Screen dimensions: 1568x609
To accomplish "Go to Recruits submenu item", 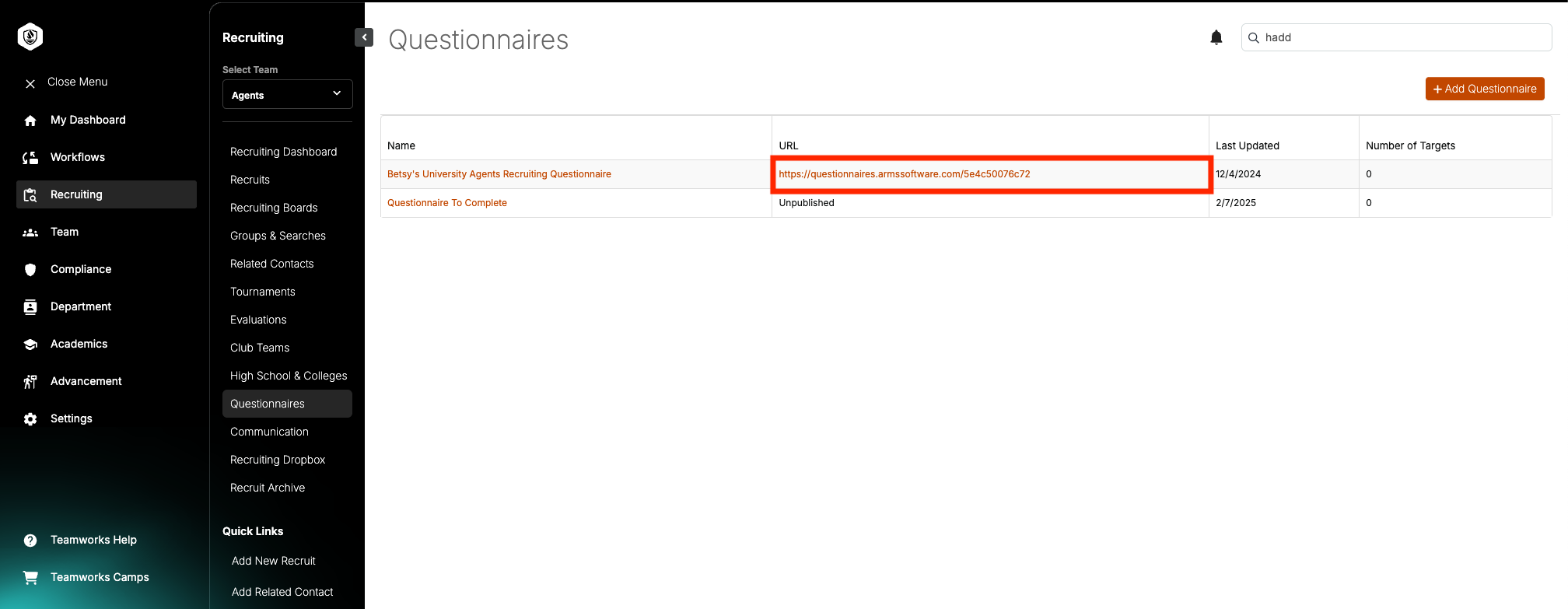I will pyautogui.click(x=250, y=180).
